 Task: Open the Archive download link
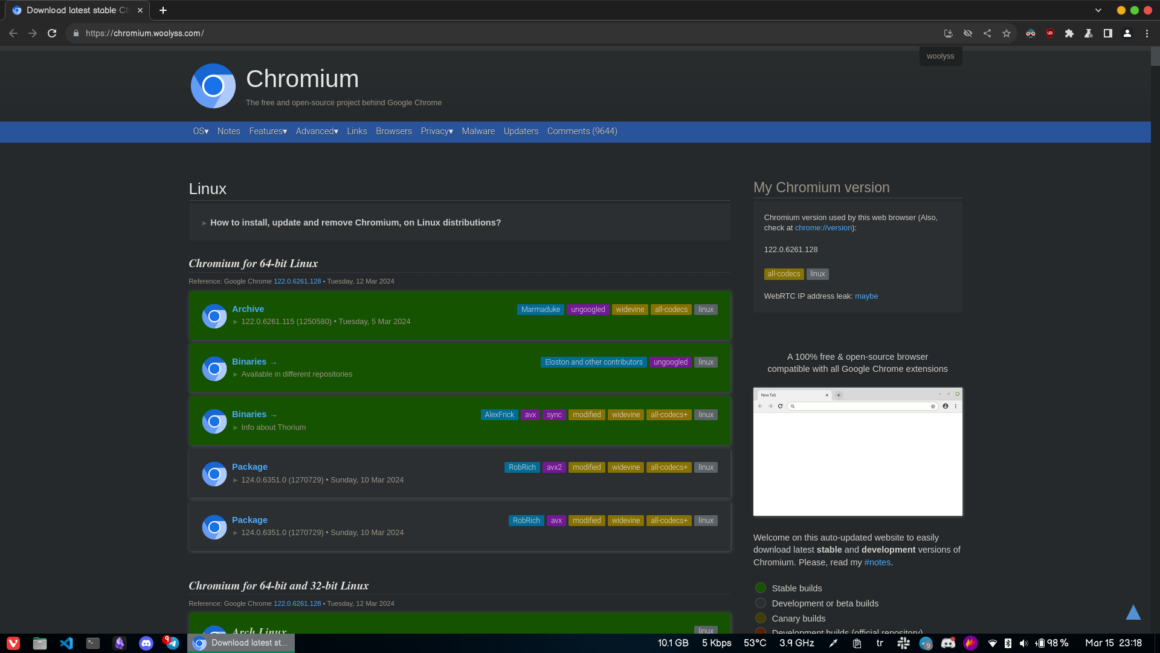tap(248, 309)
